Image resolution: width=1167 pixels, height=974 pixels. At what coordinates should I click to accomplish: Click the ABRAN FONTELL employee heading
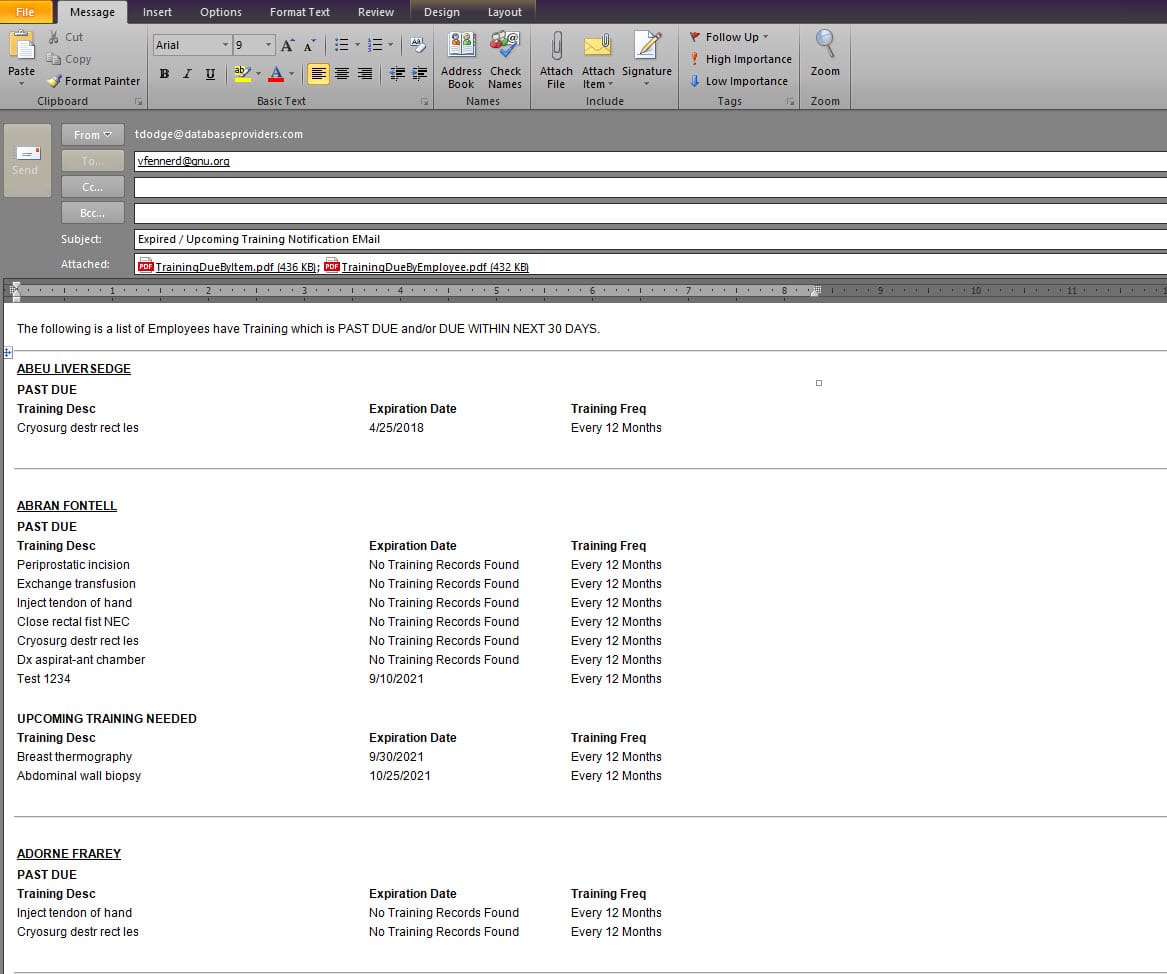(67, 505)
